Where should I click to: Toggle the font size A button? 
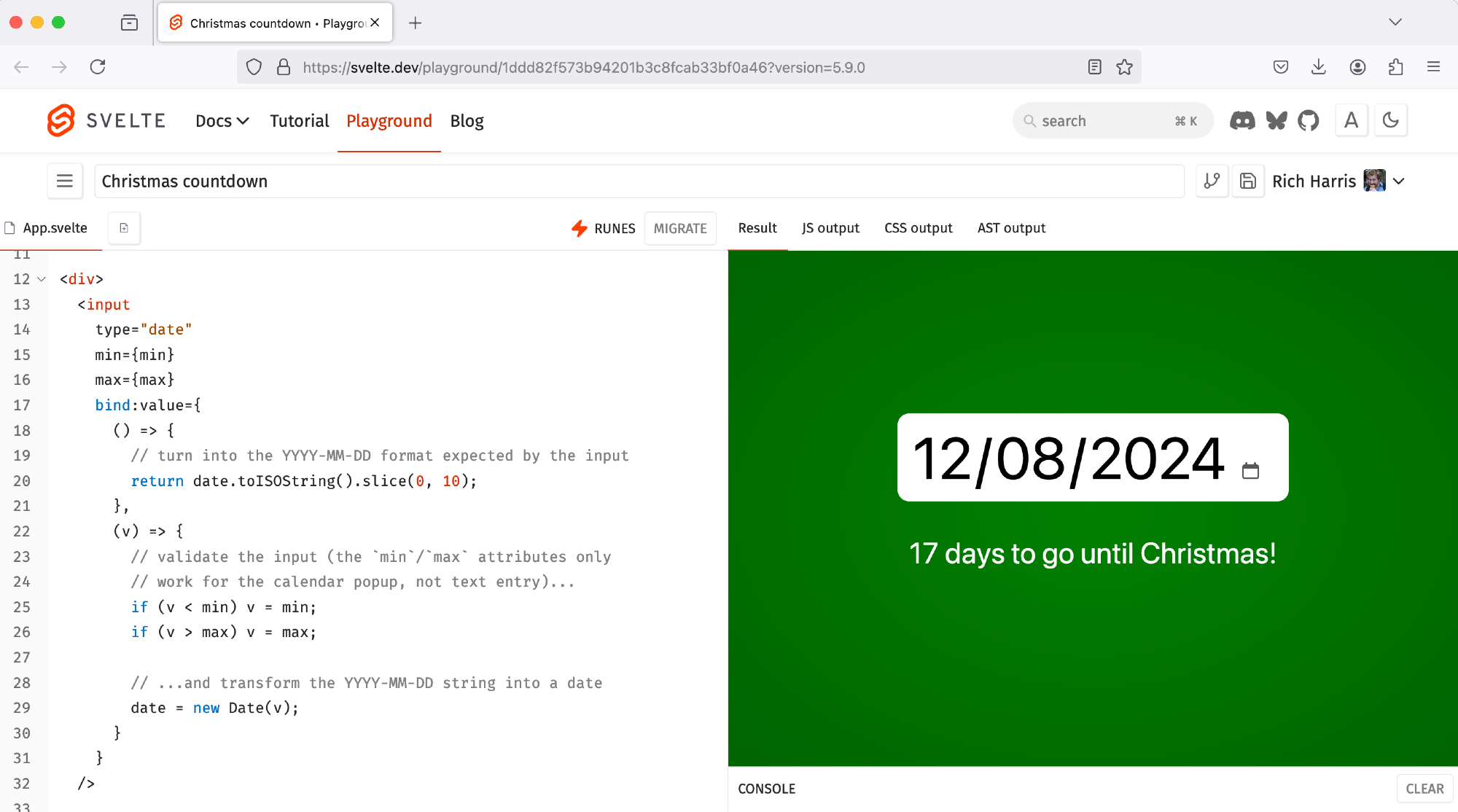point(1351,120)
